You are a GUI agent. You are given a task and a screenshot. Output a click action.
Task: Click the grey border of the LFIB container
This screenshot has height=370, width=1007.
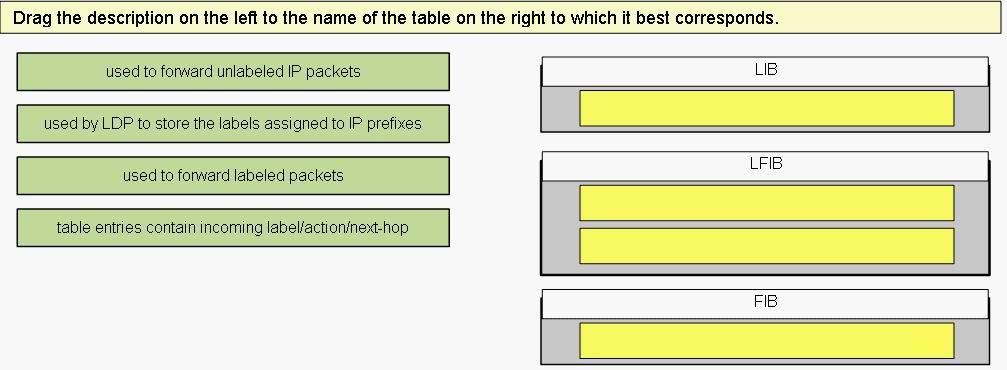[559, 225]
